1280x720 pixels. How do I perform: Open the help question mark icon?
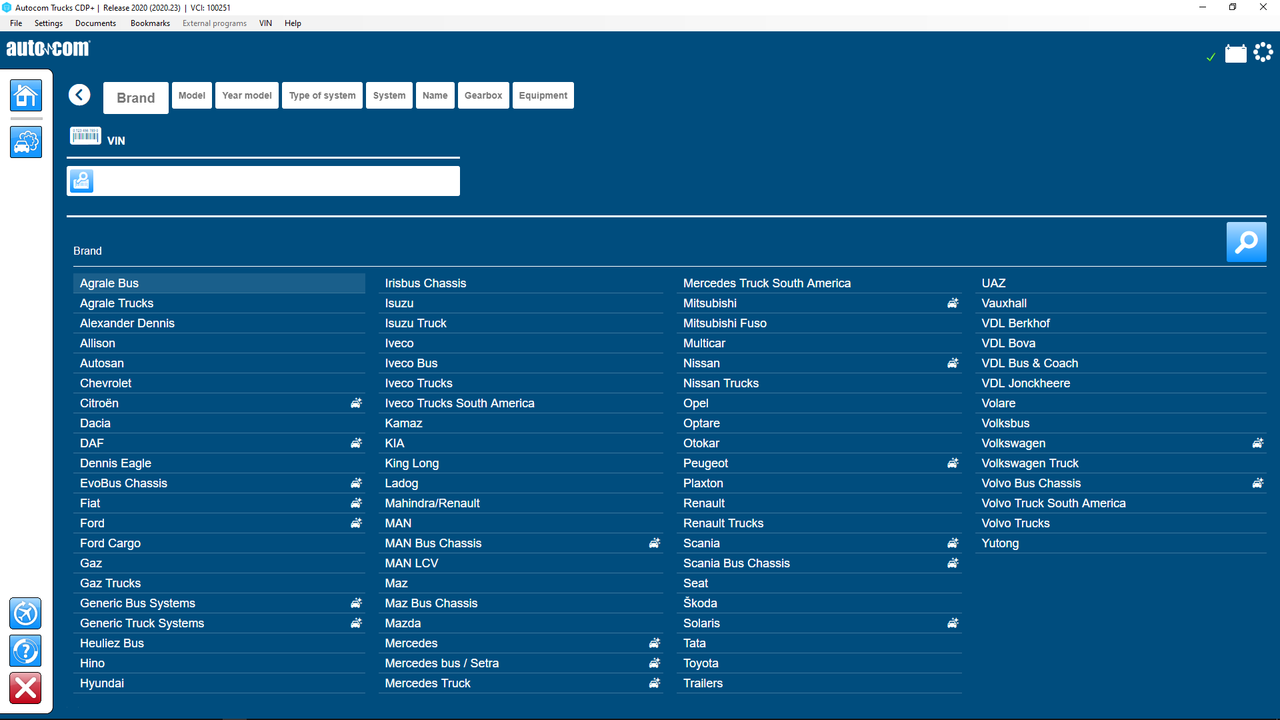point(26,651)
